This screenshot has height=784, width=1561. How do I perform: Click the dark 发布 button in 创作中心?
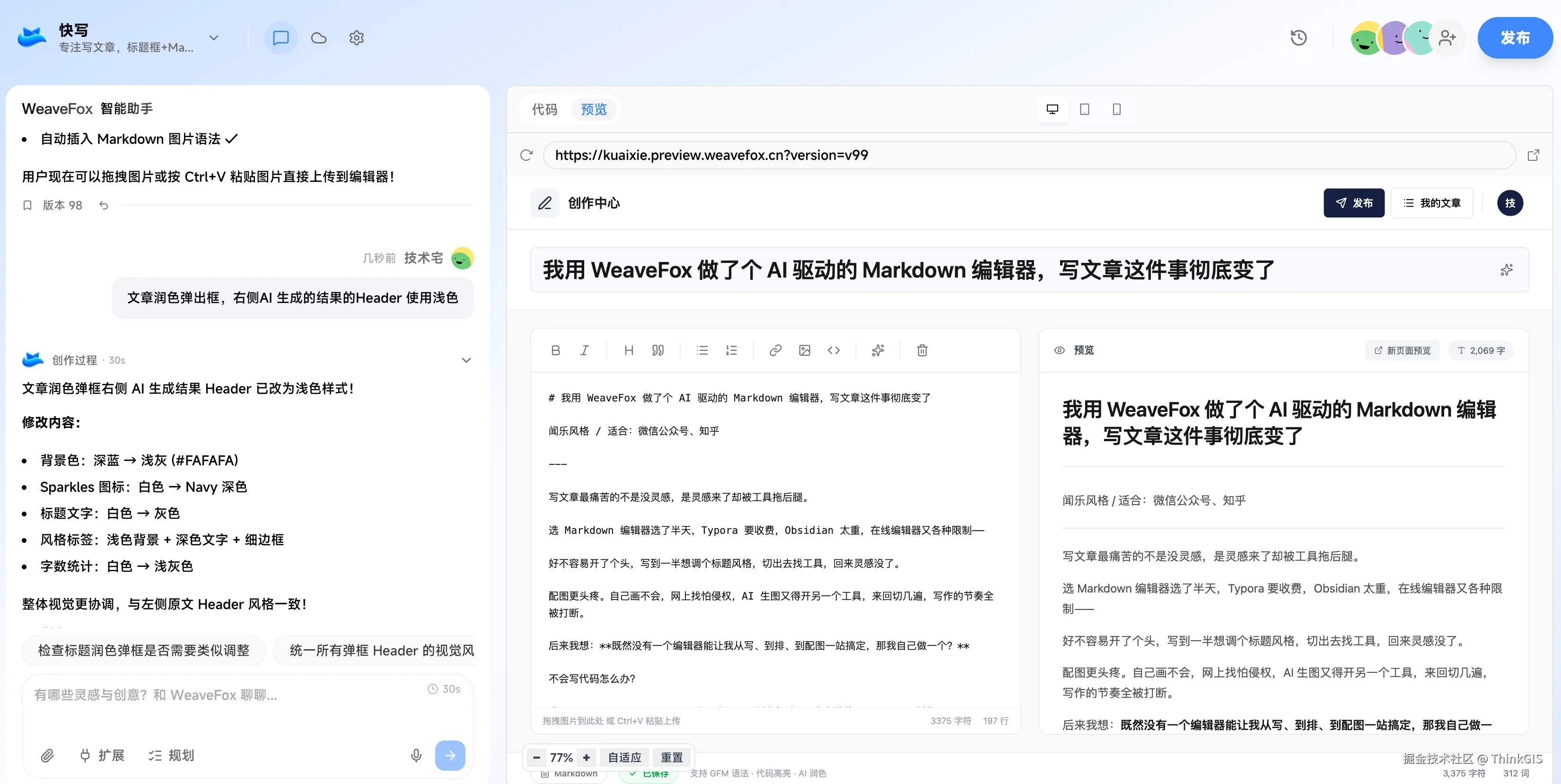(x=1354, y=203)
